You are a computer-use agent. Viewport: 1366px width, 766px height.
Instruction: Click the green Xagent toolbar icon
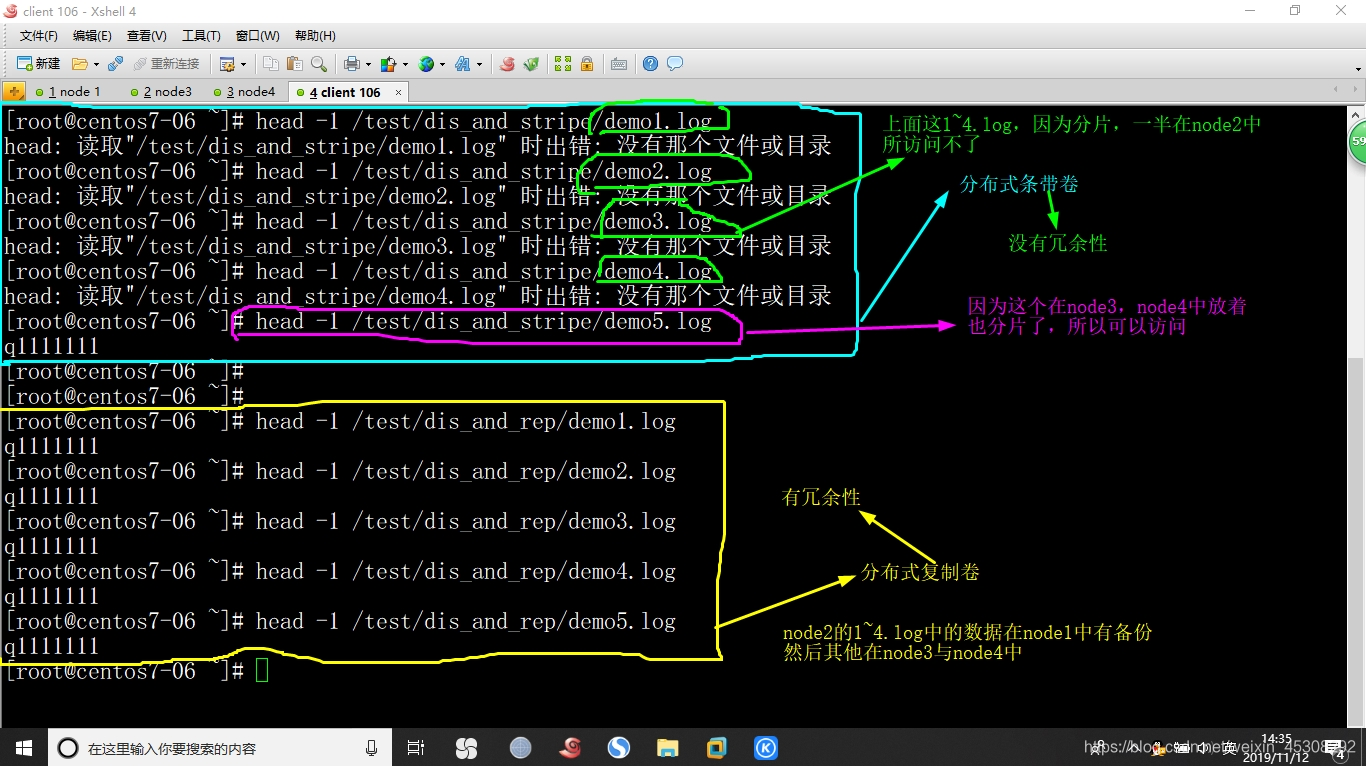[532, 63]
